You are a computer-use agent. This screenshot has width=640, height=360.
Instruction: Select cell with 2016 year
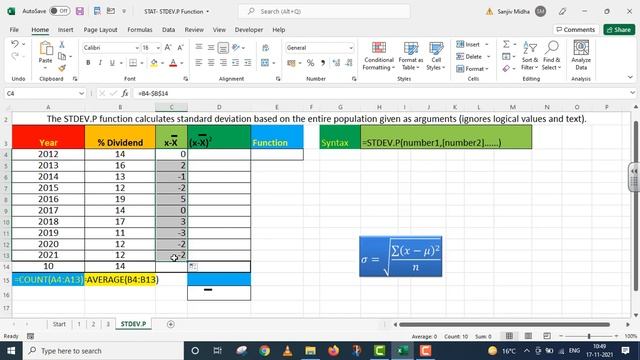click(48, 199)
